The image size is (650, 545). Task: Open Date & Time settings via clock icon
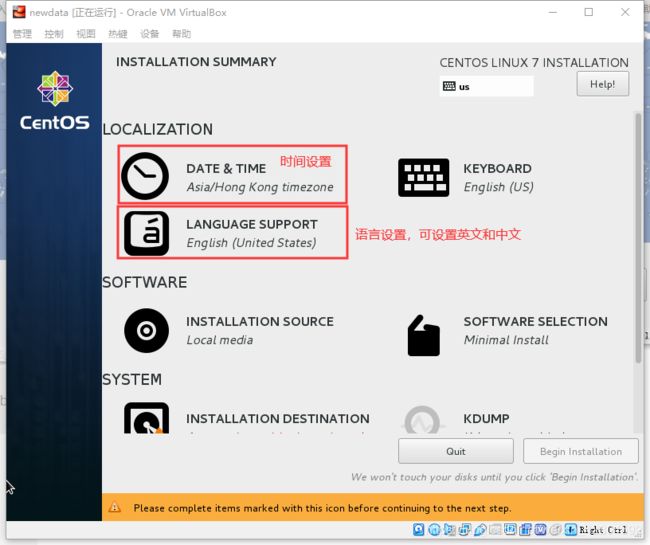pyautogui.click(x=145, y=176)
